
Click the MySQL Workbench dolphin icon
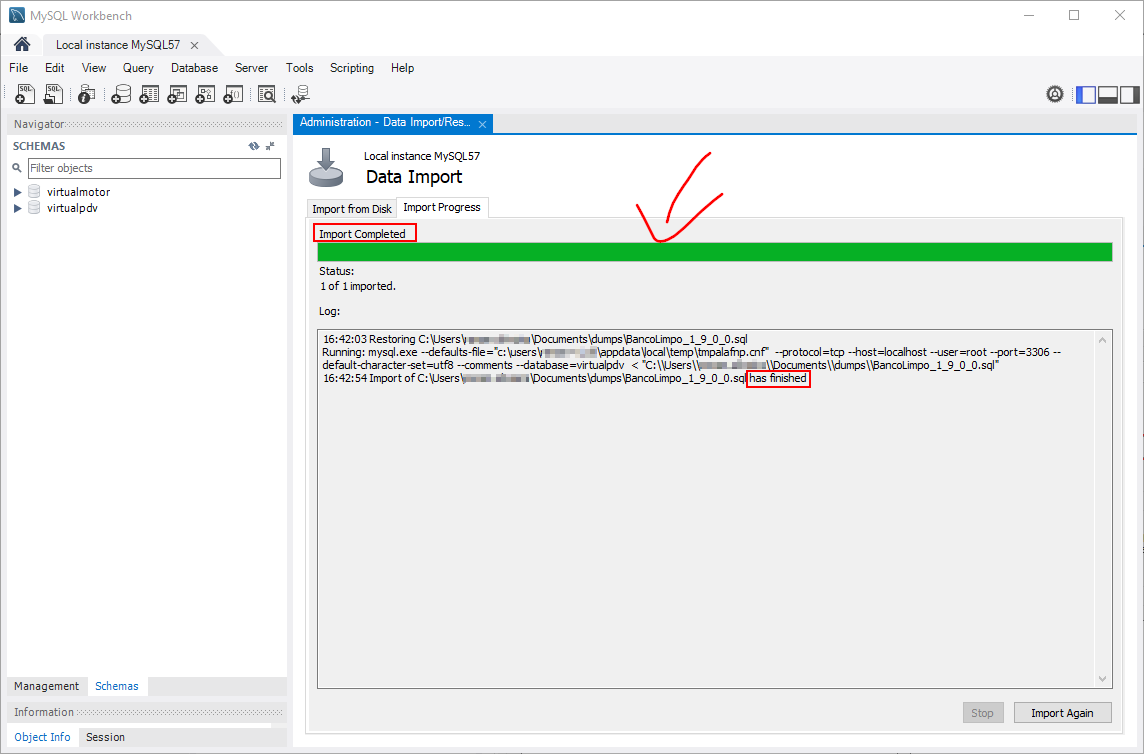point(16,15)
